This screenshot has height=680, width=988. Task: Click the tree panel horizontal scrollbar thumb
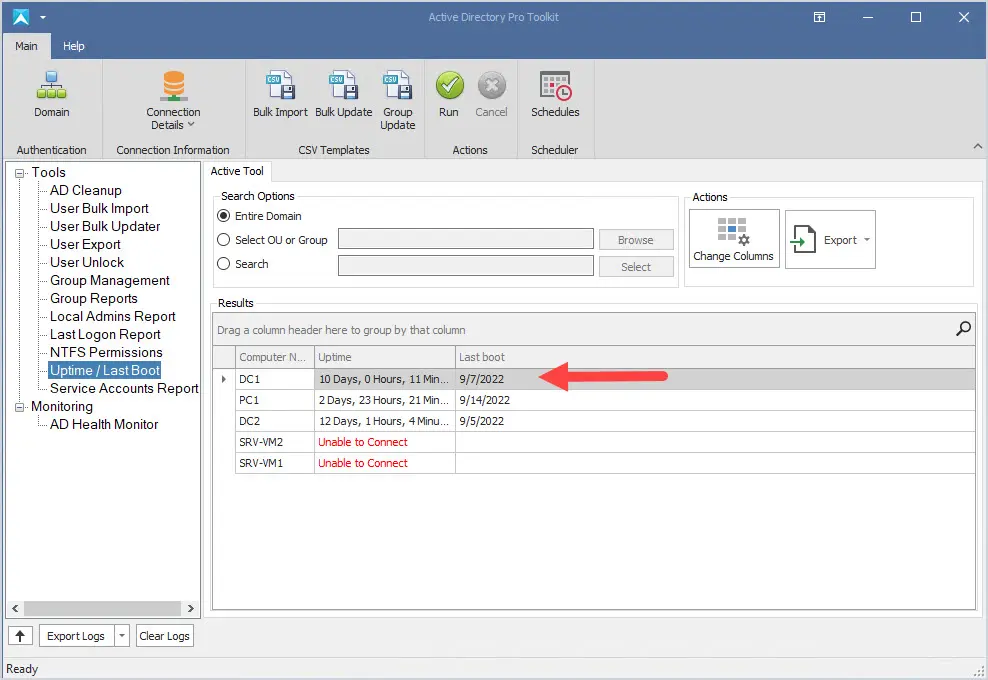102,608
